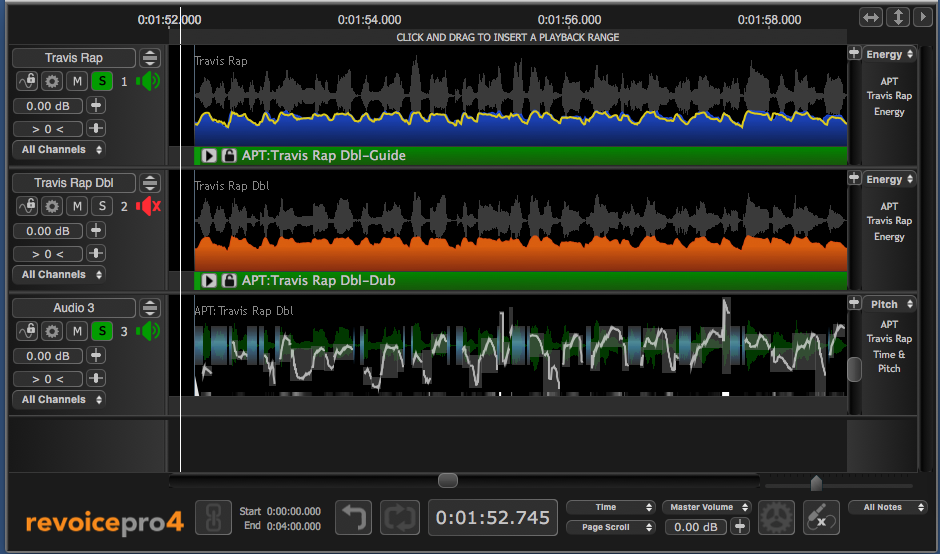Play the APT Travis Rap Dbl-Guide region
The image size is (940, 554).
(x=209, y=156)
